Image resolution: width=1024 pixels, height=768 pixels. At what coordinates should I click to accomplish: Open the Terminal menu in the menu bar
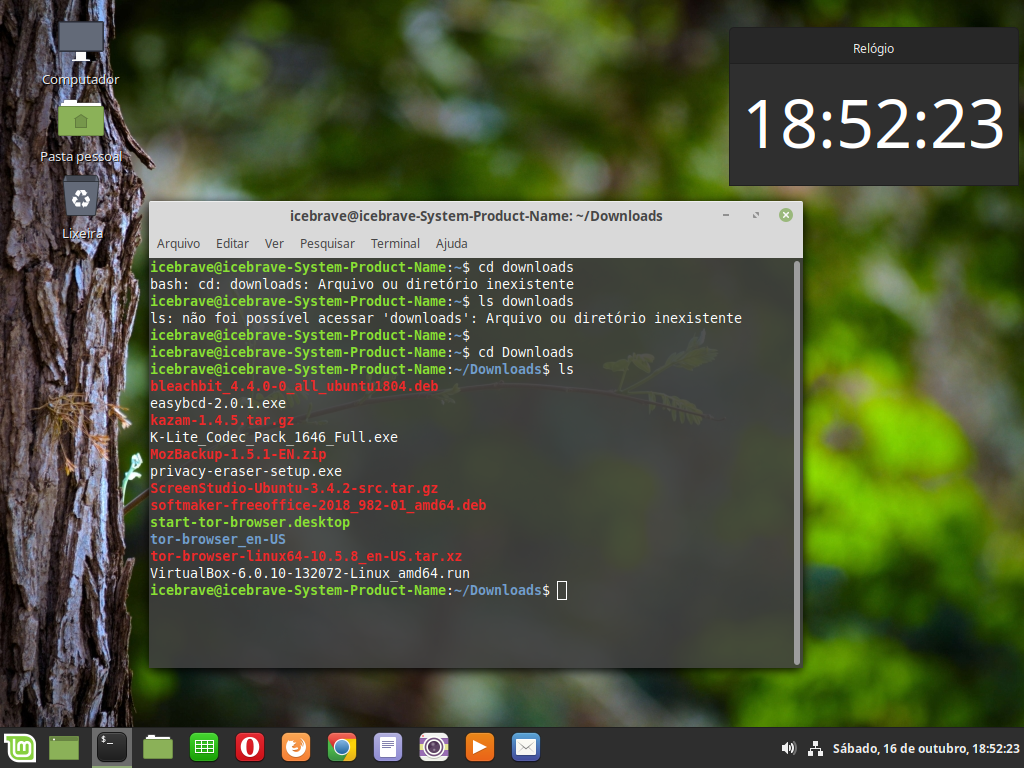[x=395, y=244]
